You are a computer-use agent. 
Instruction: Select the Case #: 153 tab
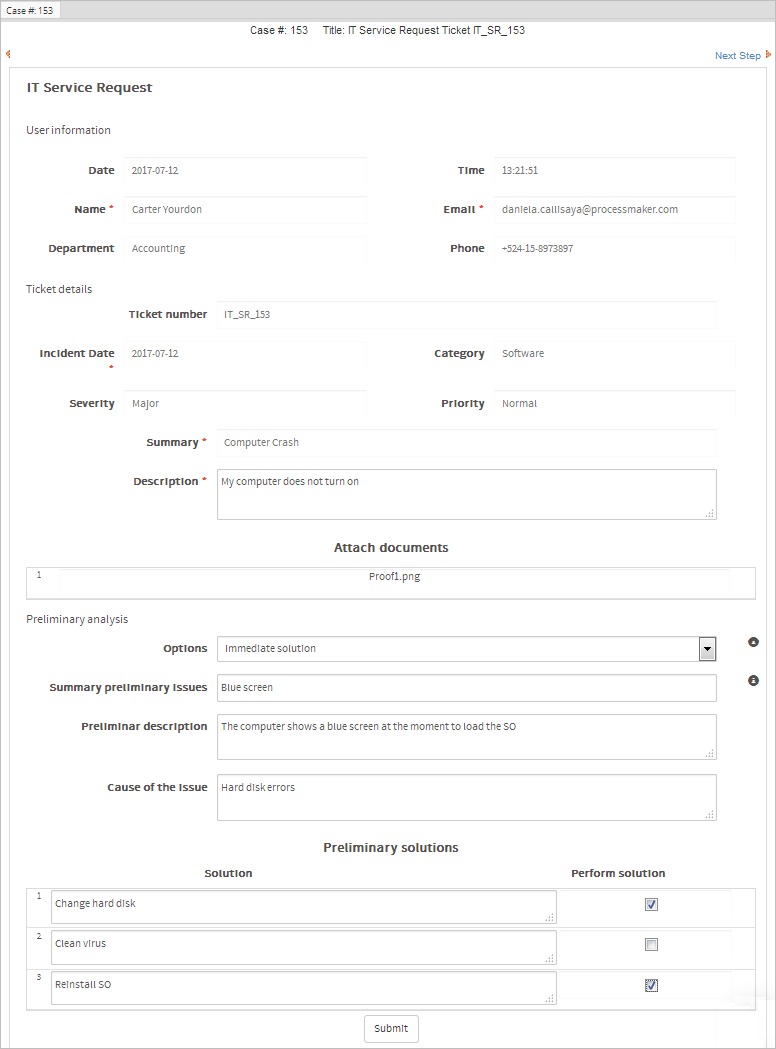pos(30,10)
